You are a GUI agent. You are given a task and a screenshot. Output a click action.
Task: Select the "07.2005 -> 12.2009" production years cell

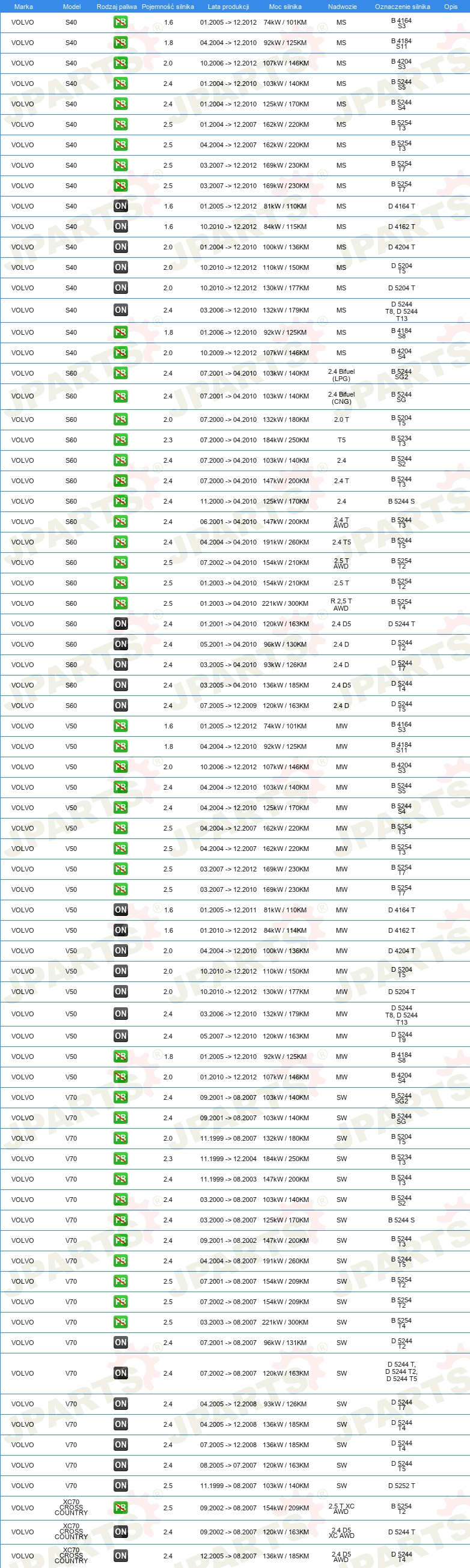tap(228, 706)
